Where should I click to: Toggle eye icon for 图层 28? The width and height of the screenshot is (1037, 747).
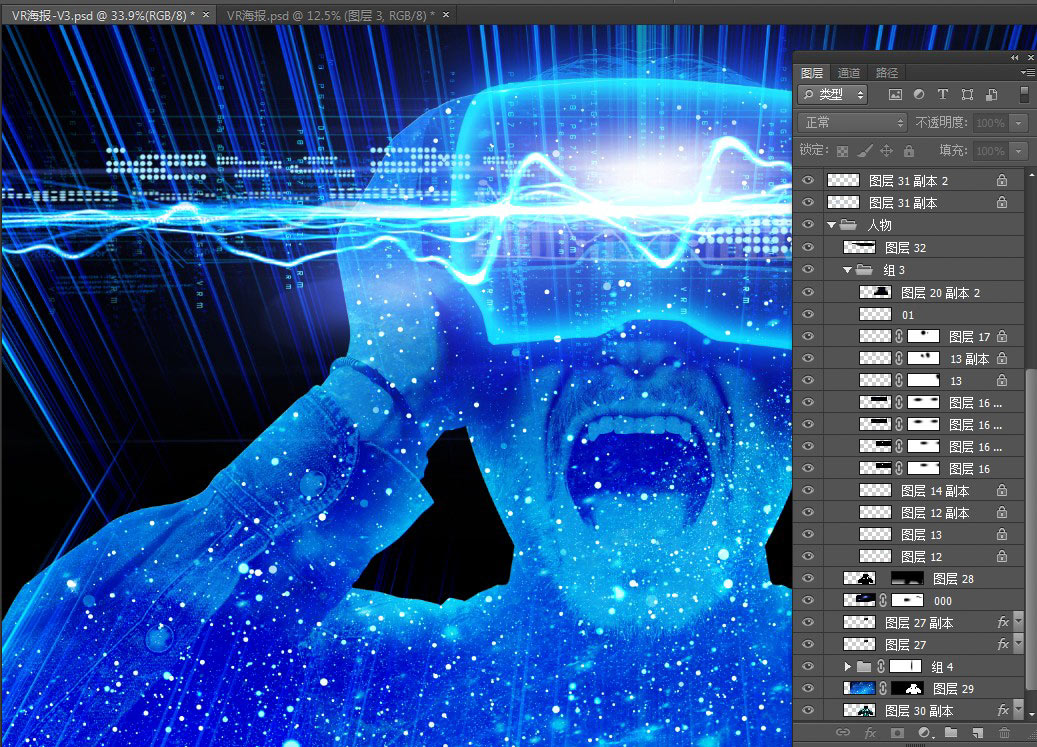[808, 578]
